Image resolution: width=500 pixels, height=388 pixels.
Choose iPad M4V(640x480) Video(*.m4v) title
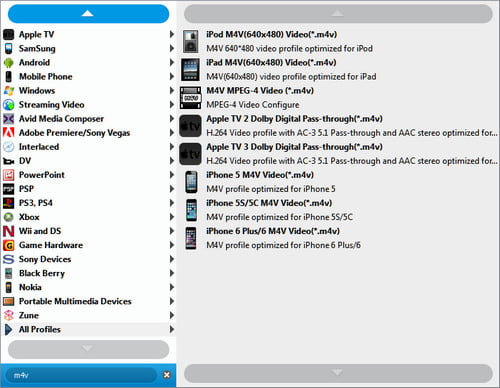[271, 63]
